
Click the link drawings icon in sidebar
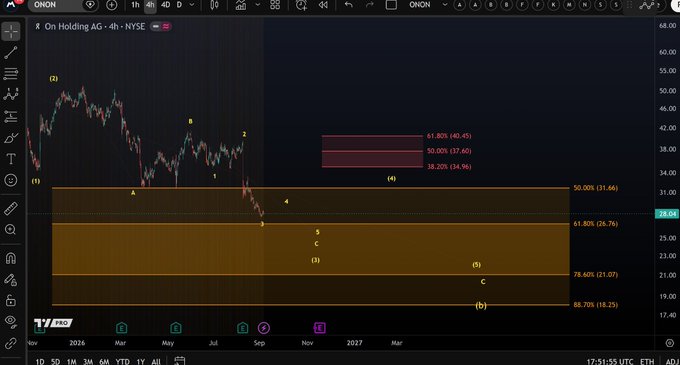[x=11, y=343]
